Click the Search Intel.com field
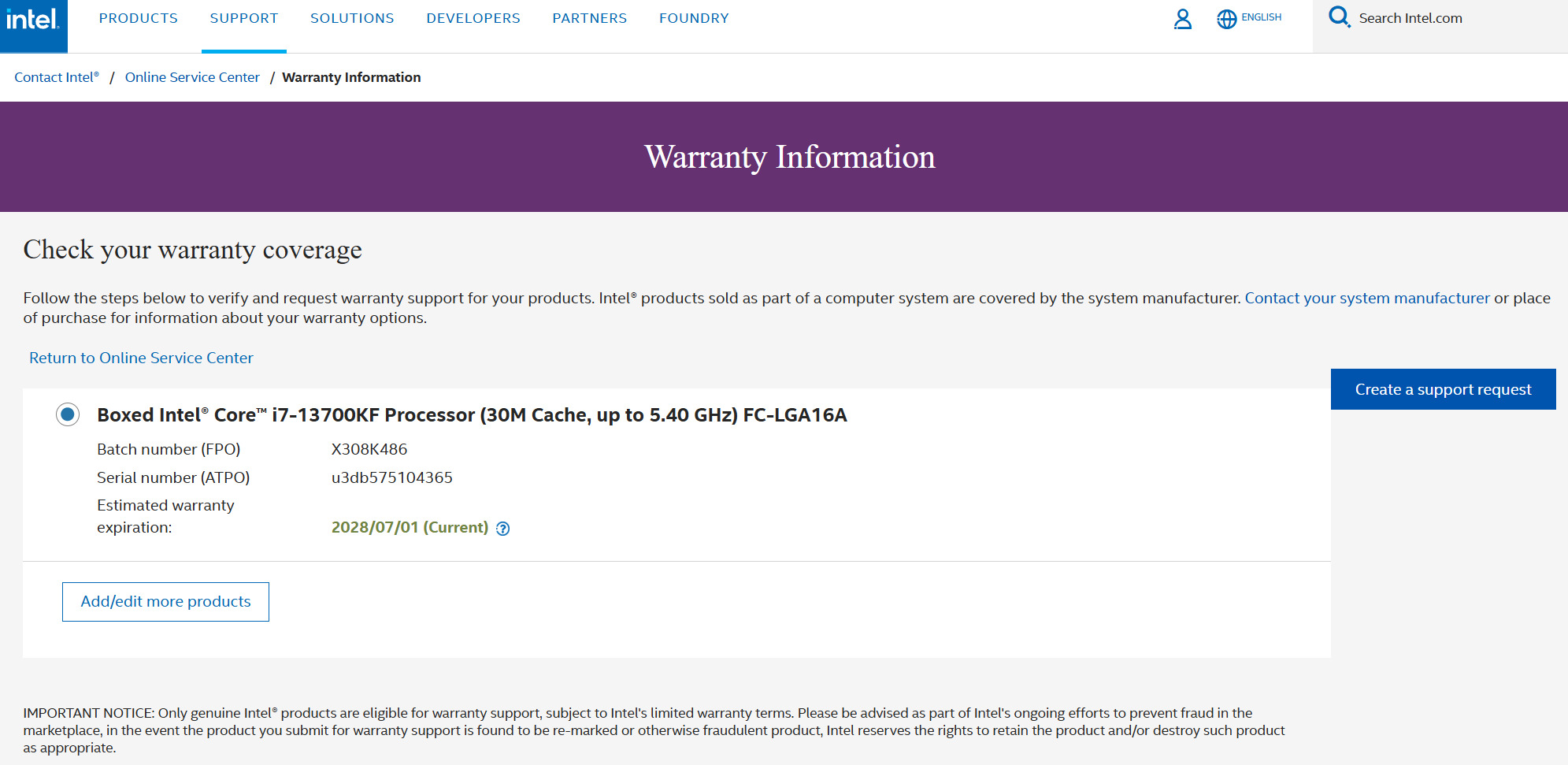This screenshot has width=1568, height=765. tap(1433, 18)
